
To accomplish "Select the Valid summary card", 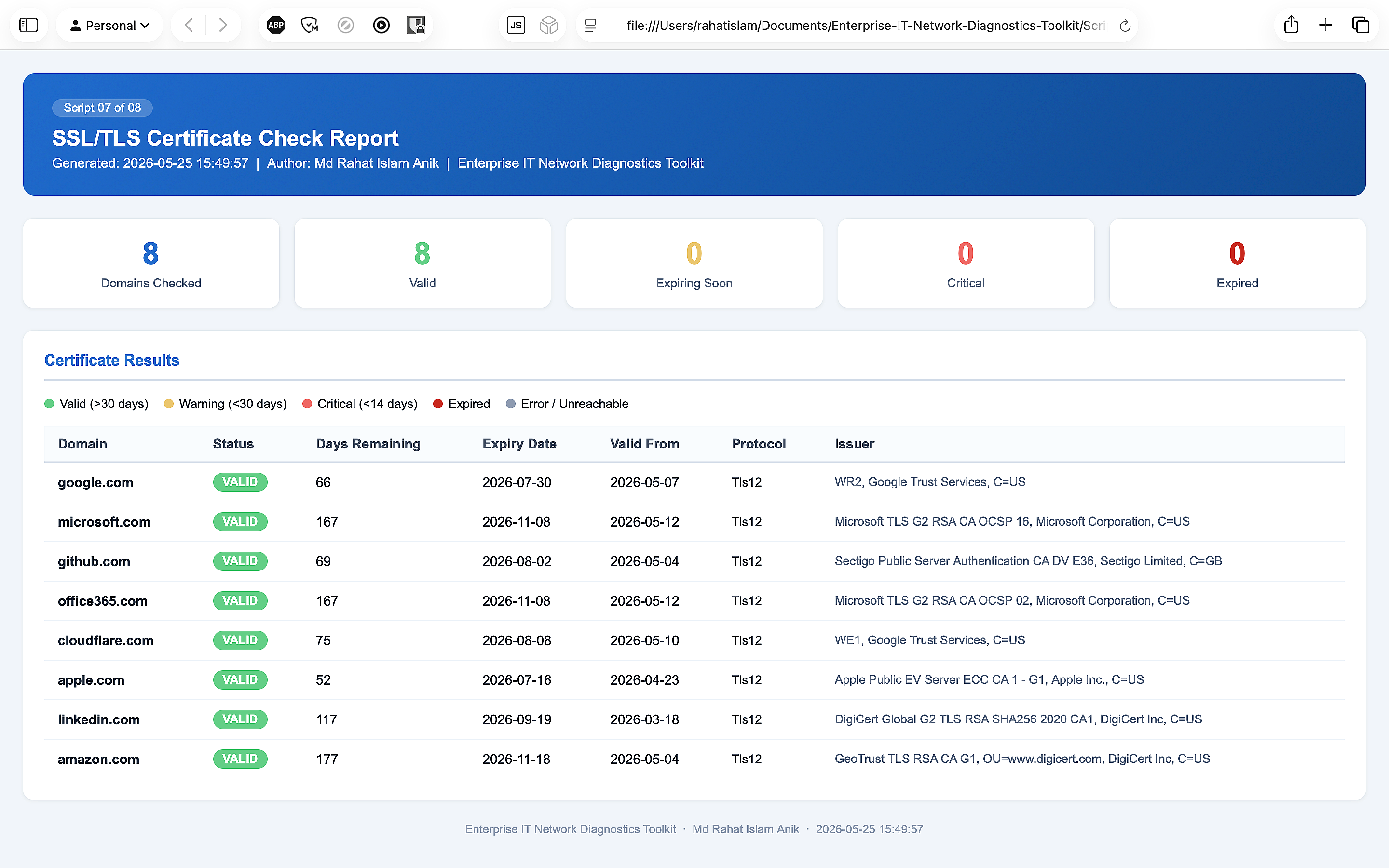I will 422,263.
